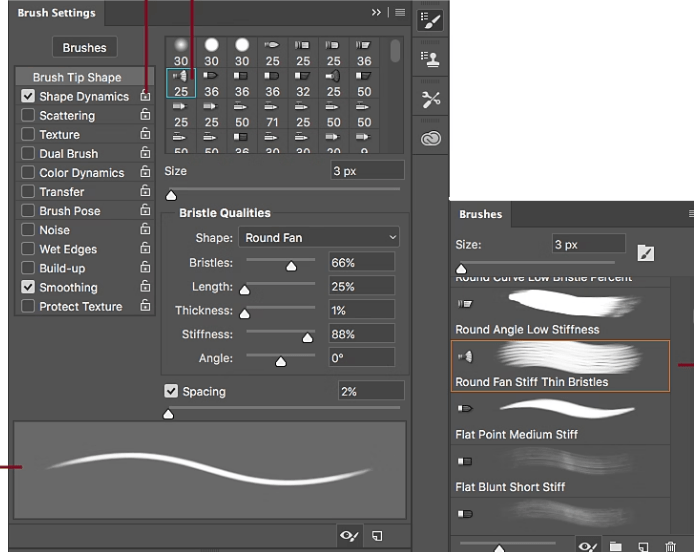This screenshot has width=694, height=552.
Task: Select Round Fan Stiff Thin Bristles brush
Action: pyautogui.click(x=560, y=366)
